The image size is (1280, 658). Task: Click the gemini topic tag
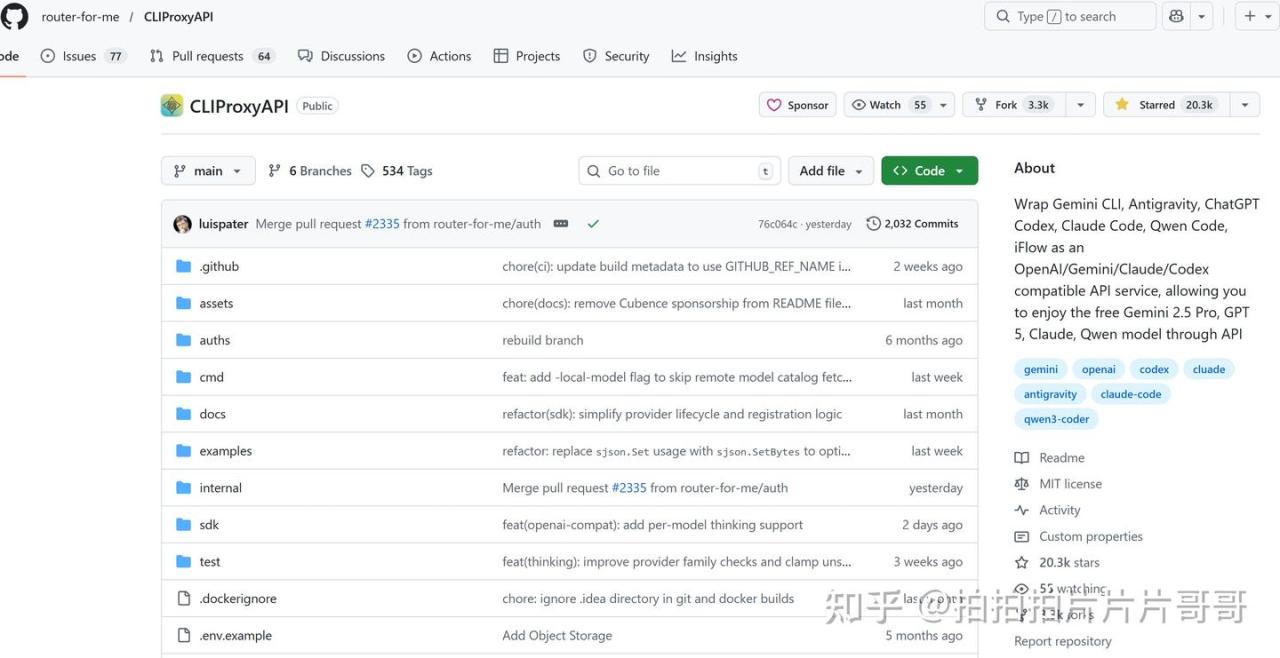(1041, 369)
